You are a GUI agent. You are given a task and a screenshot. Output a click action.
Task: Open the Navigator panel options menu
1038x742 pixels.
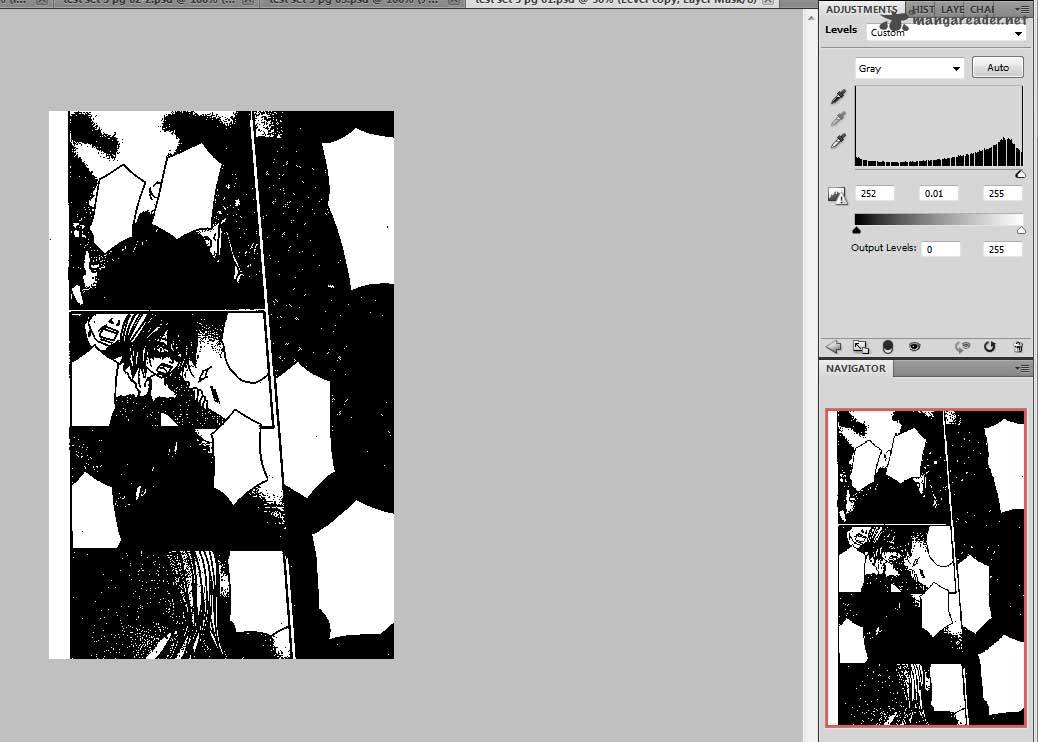click(x=1022, y=368)
